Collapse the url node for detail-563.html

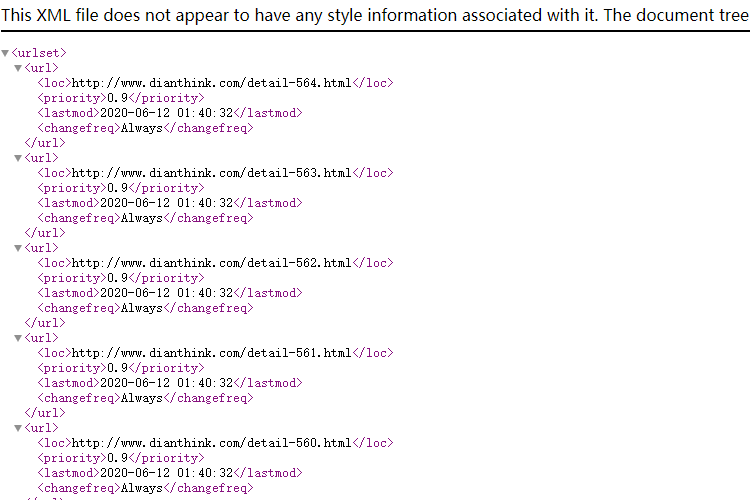click(18, 158)
